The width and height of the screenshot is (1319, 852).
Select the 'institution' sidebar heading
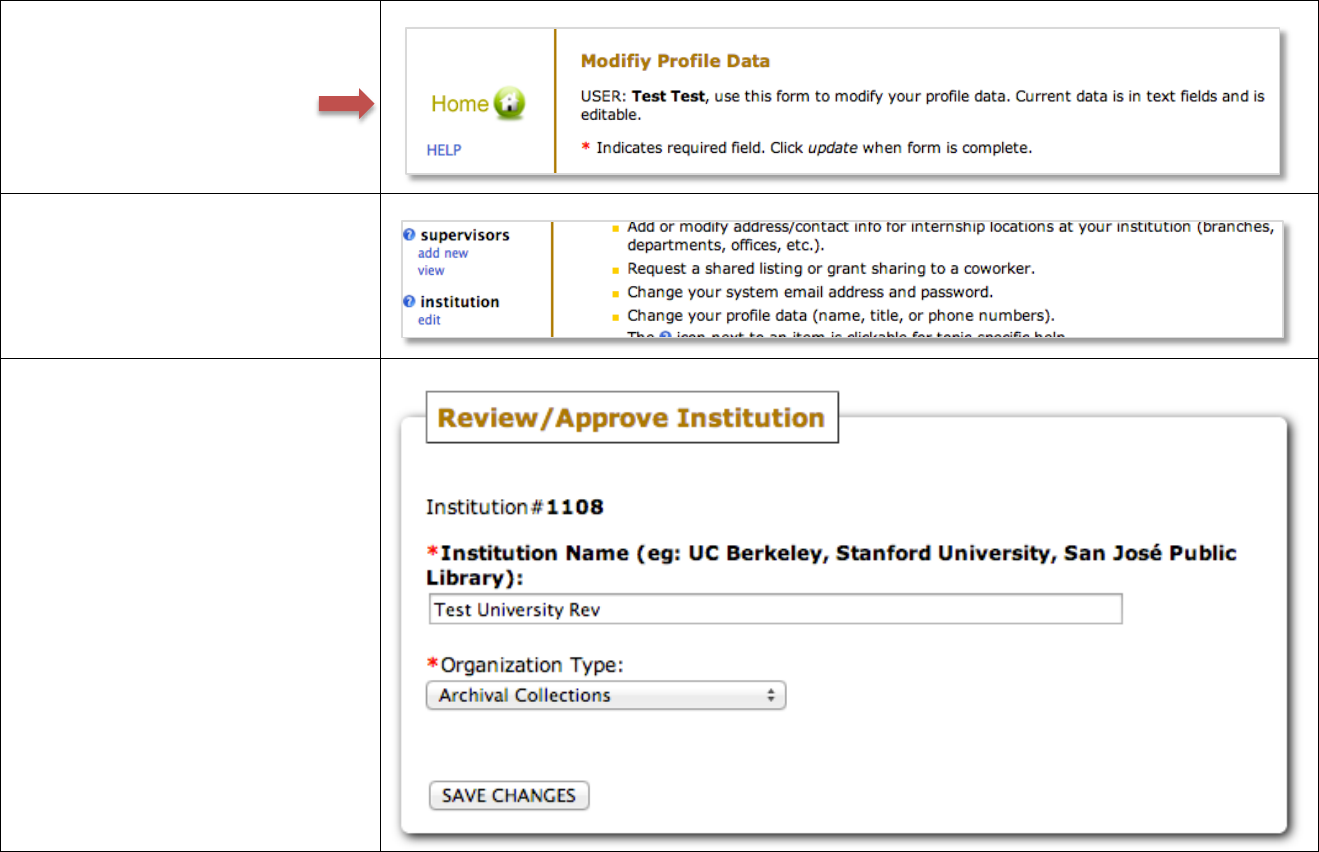(x=460, y=302)
